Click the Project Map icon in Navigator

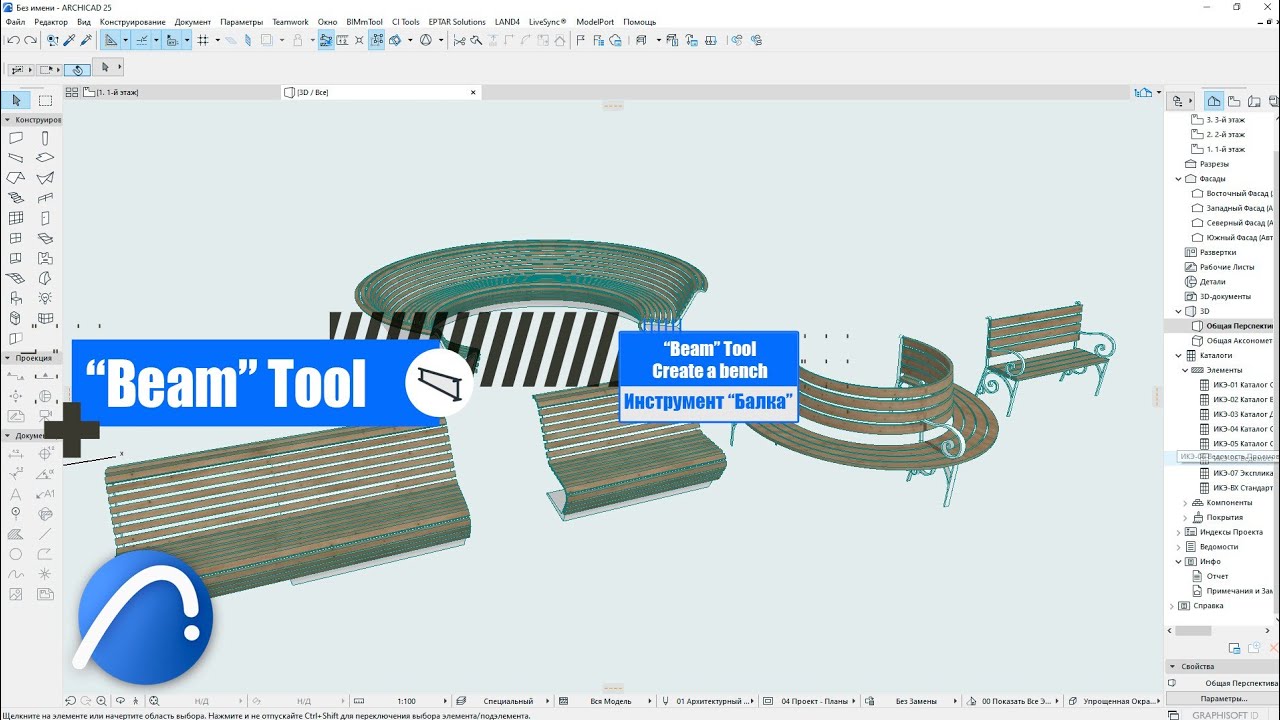tap(1213, 101)
